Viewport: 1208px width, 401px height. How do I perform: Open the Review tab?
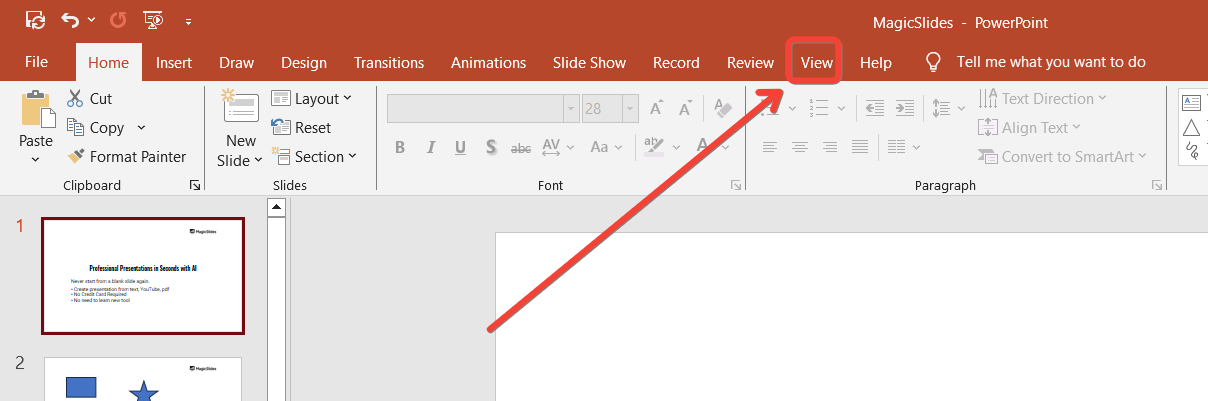tap(750, 62)
